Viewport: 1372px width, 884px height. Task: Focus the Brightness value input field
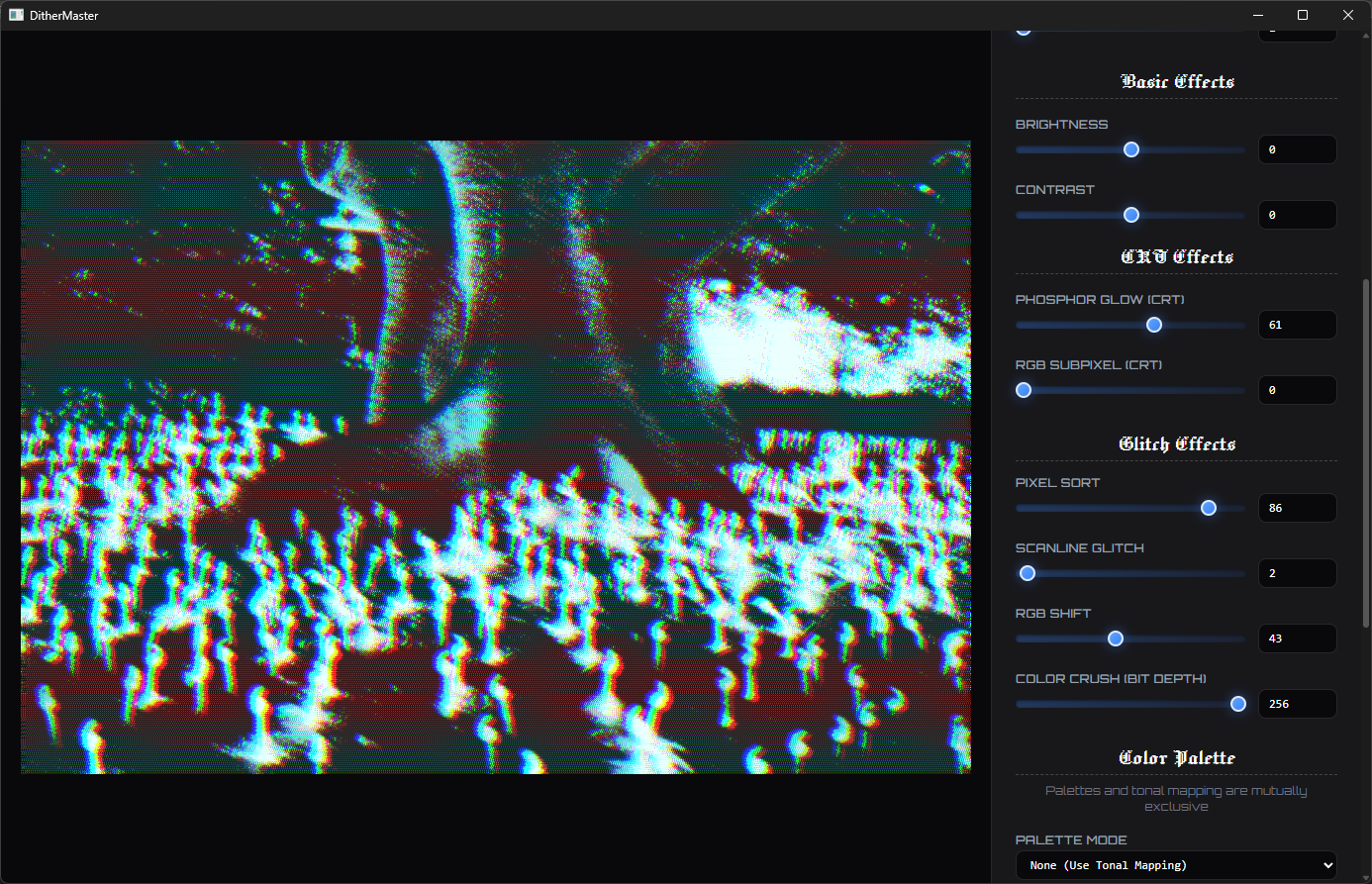pyautogui.click(x=1297, y=149)
